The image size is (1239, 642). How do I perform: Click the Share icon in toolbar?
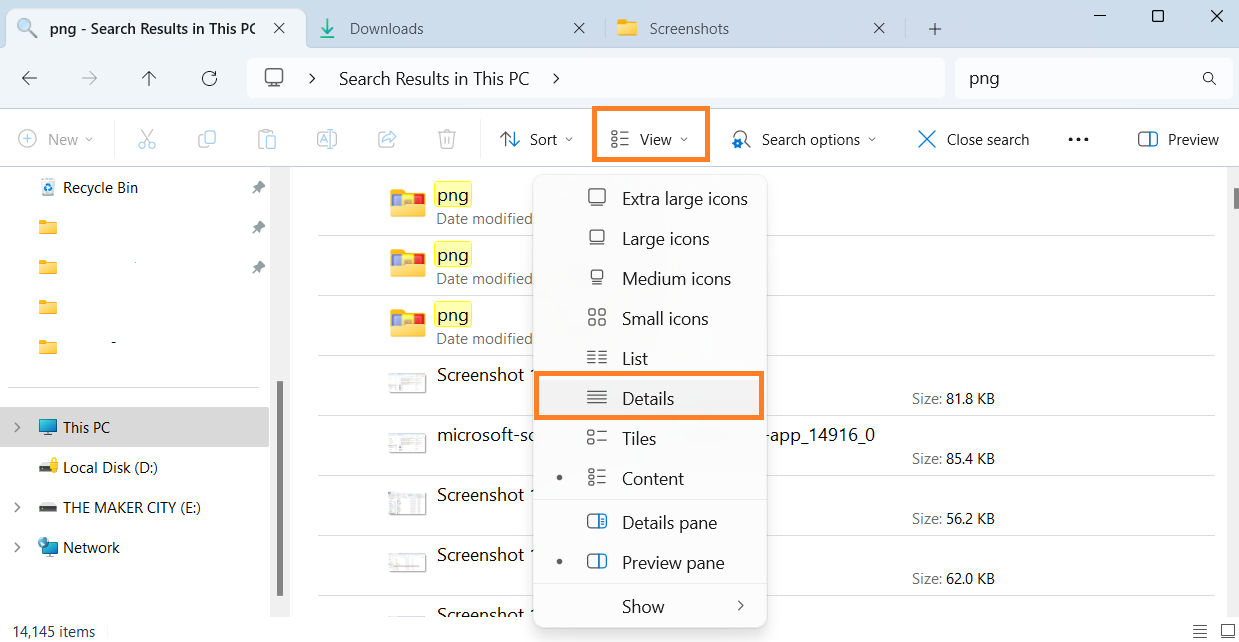click(387, 139)
